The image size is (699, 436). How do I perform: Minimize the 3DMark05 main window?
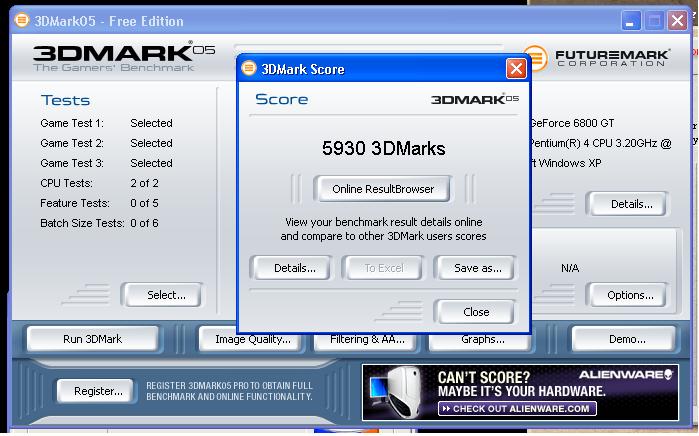(630, 21)
